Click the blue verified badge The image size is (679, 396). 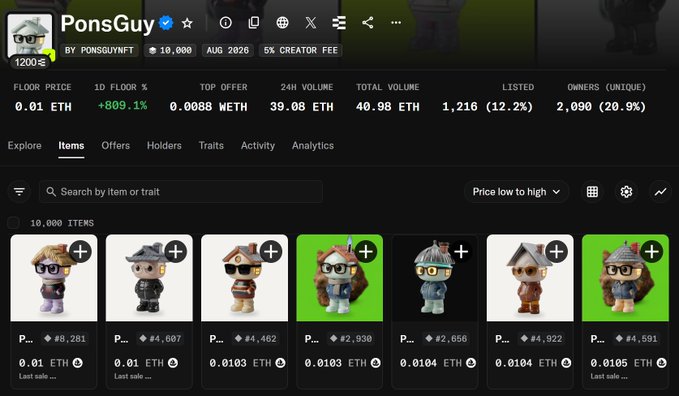coord(166,23)
